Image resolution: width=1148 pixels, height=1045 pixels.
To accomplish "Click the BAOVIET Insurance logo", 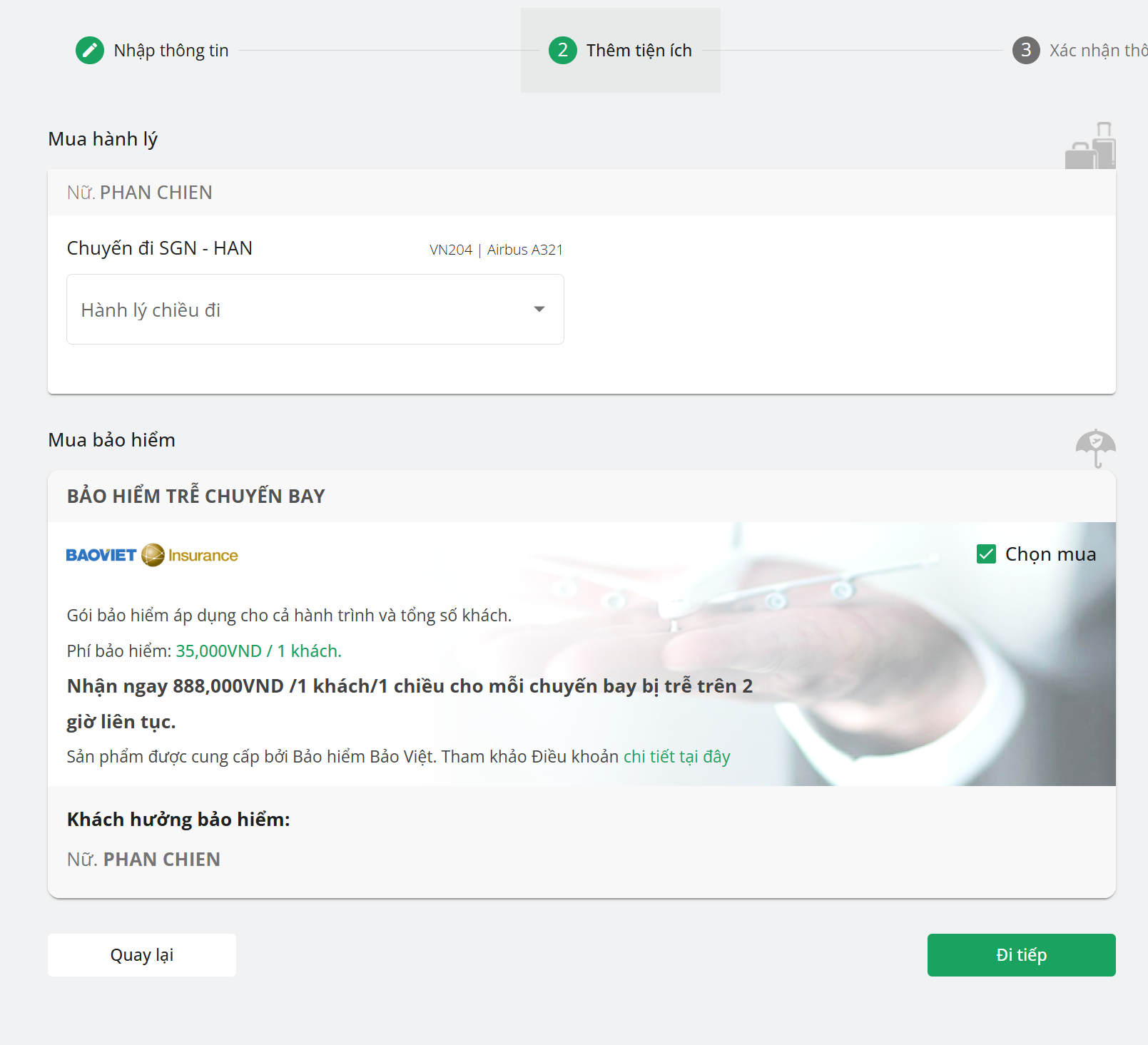I will click(x=152, y=555).
